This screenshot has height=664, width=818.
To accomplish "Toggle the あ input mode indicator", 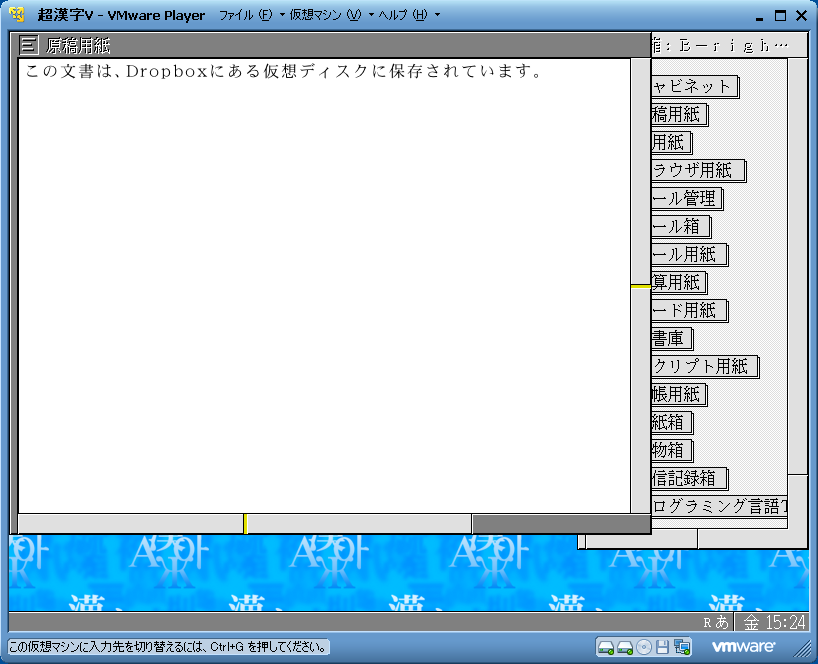I will click(x=721, y=622).
